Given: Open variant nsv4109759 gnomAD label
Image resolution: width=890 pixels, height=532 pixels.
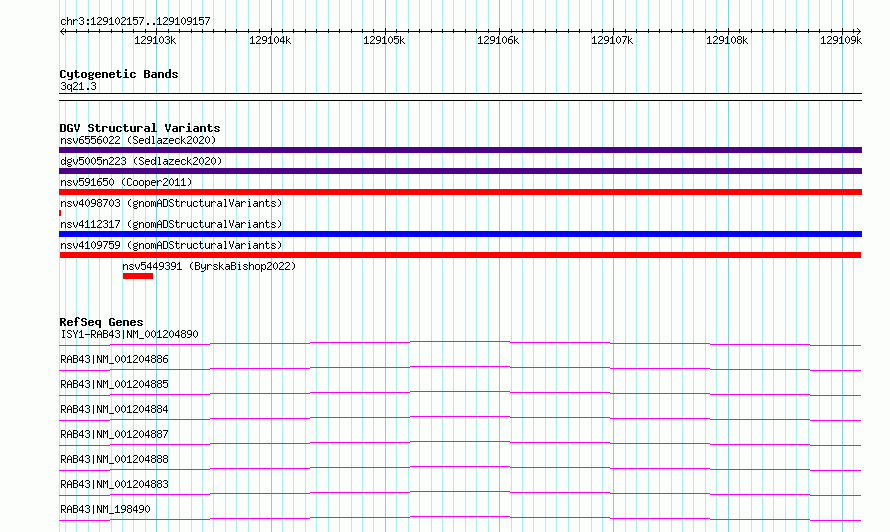Looking at the screenshot, I should pyautogui.click(x=171, y=245).
